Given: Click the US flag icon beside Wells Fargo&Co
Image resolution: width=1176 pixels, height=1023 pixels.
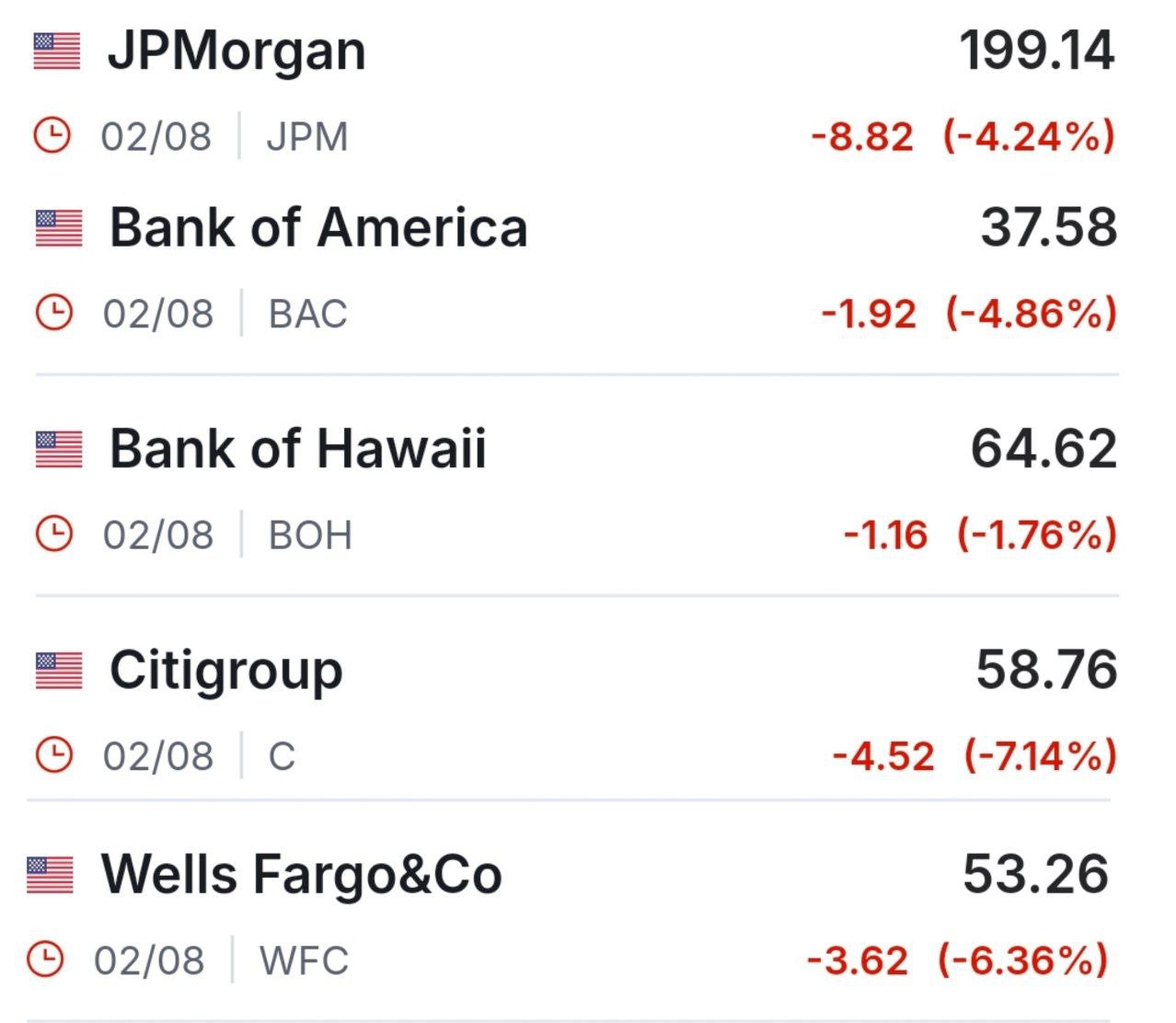Looking at the screenshot, I should (50, 875).
